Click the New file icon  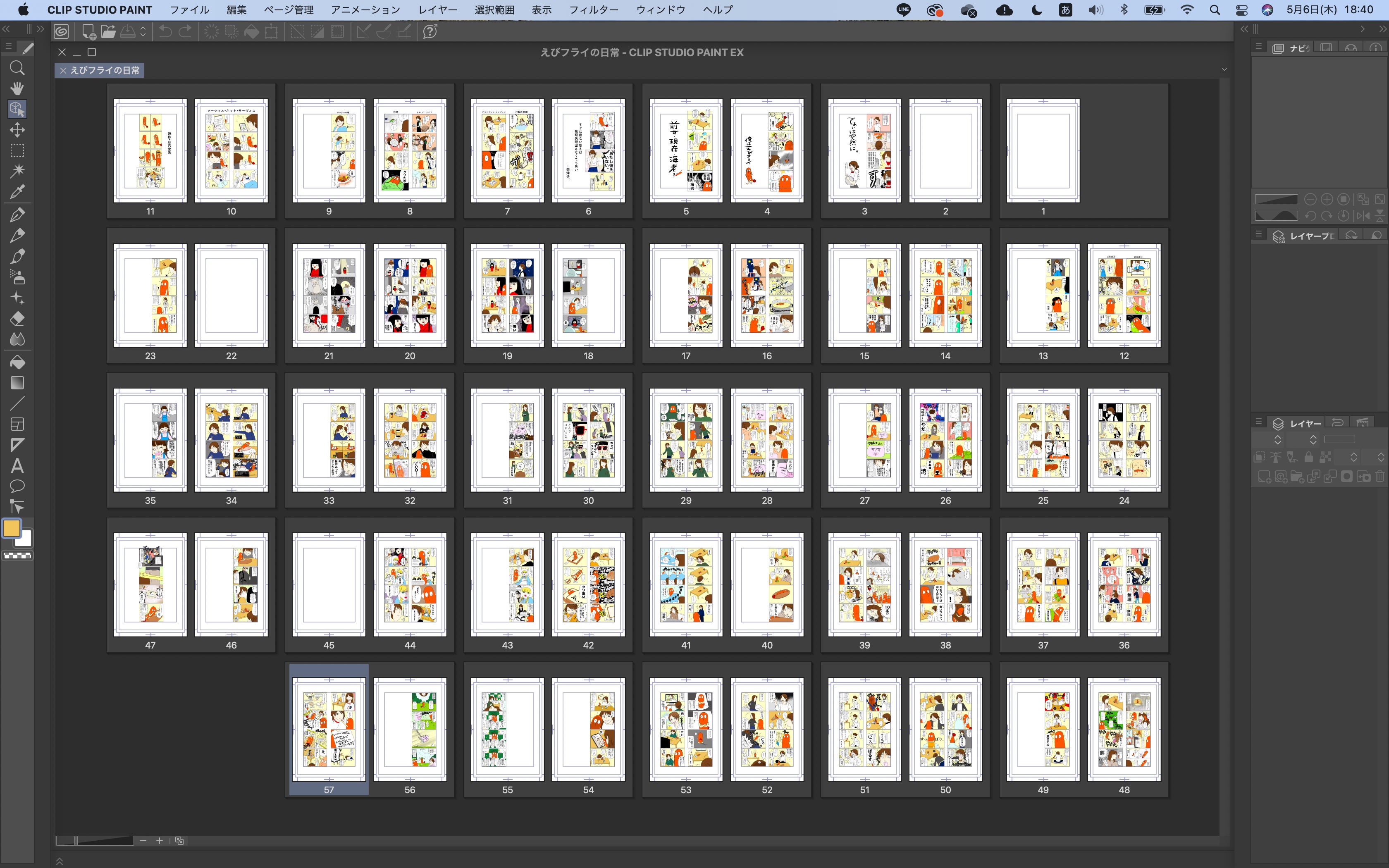point(88,31)
